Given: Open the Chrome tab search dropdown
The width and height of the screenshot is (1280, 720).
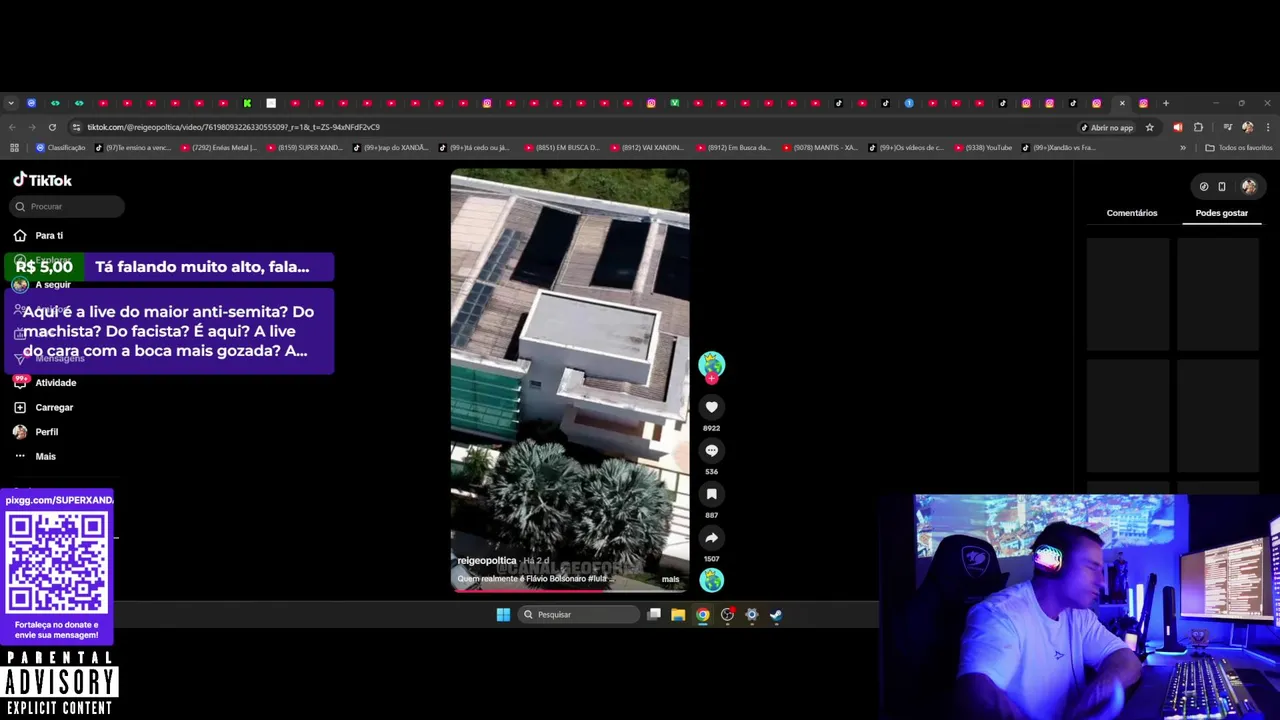Looking at the screenshot, I should 10,103.
